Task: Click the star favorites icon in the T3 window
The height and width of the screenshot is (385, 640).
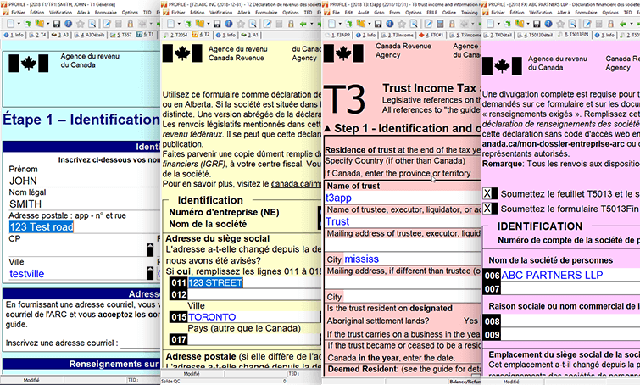Action: pyautogui.click(x=402, y=24)
